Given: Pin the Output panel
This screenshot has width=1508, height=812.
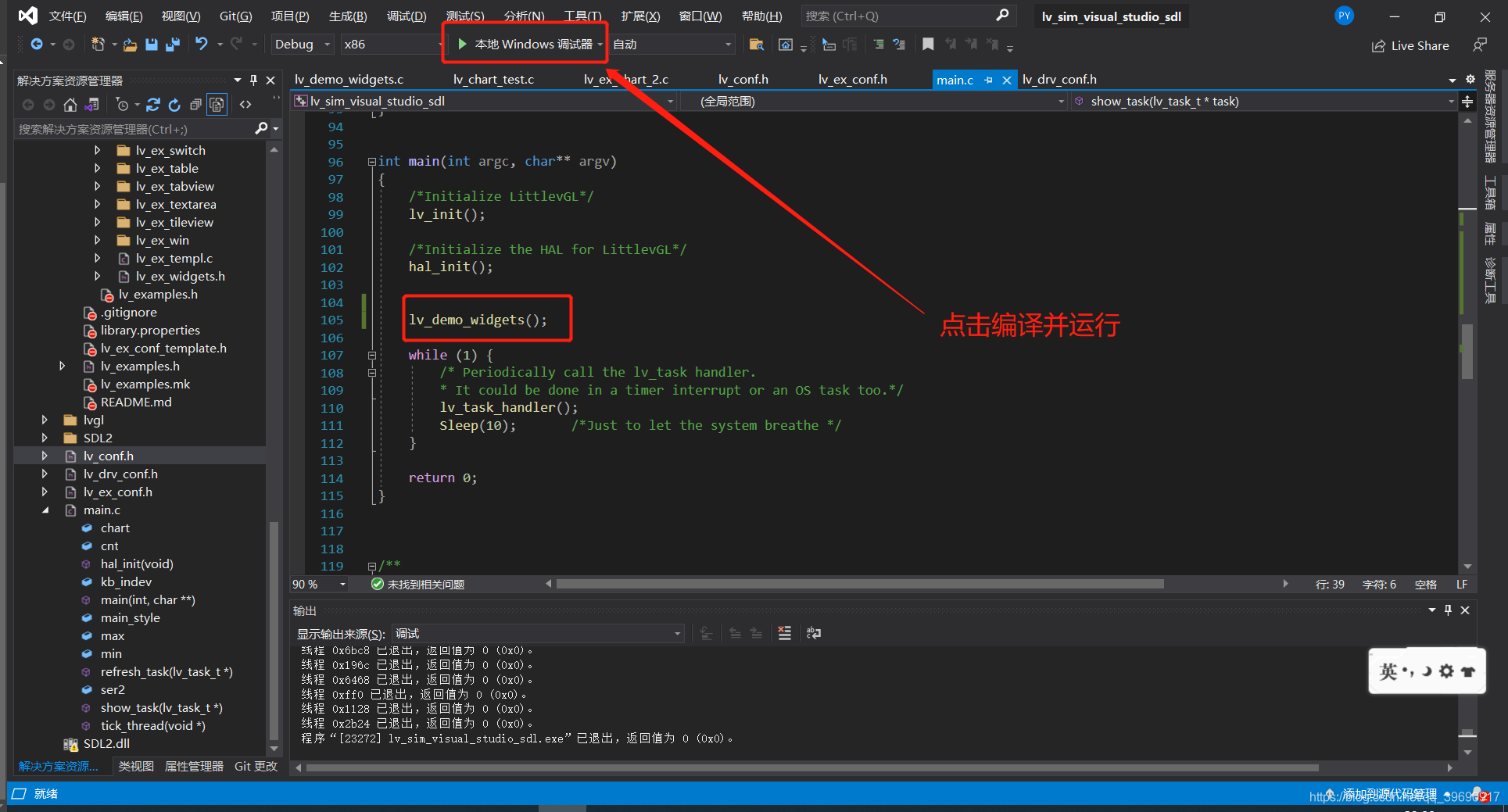Looking at the screenshot, I should (1448, 610).
